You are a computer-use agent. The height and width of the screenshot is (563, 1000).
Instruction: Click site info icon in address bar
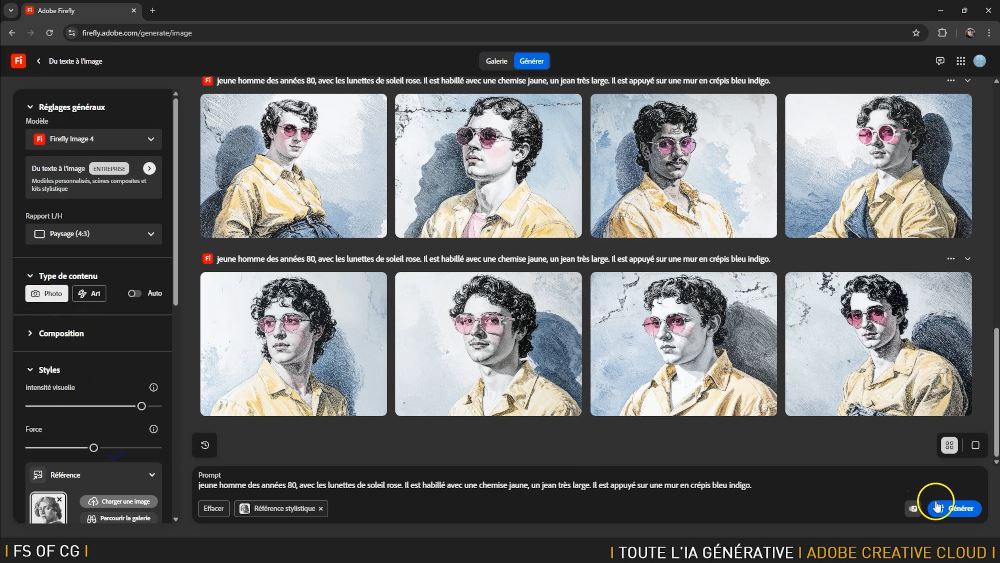(x=71, y=33)
